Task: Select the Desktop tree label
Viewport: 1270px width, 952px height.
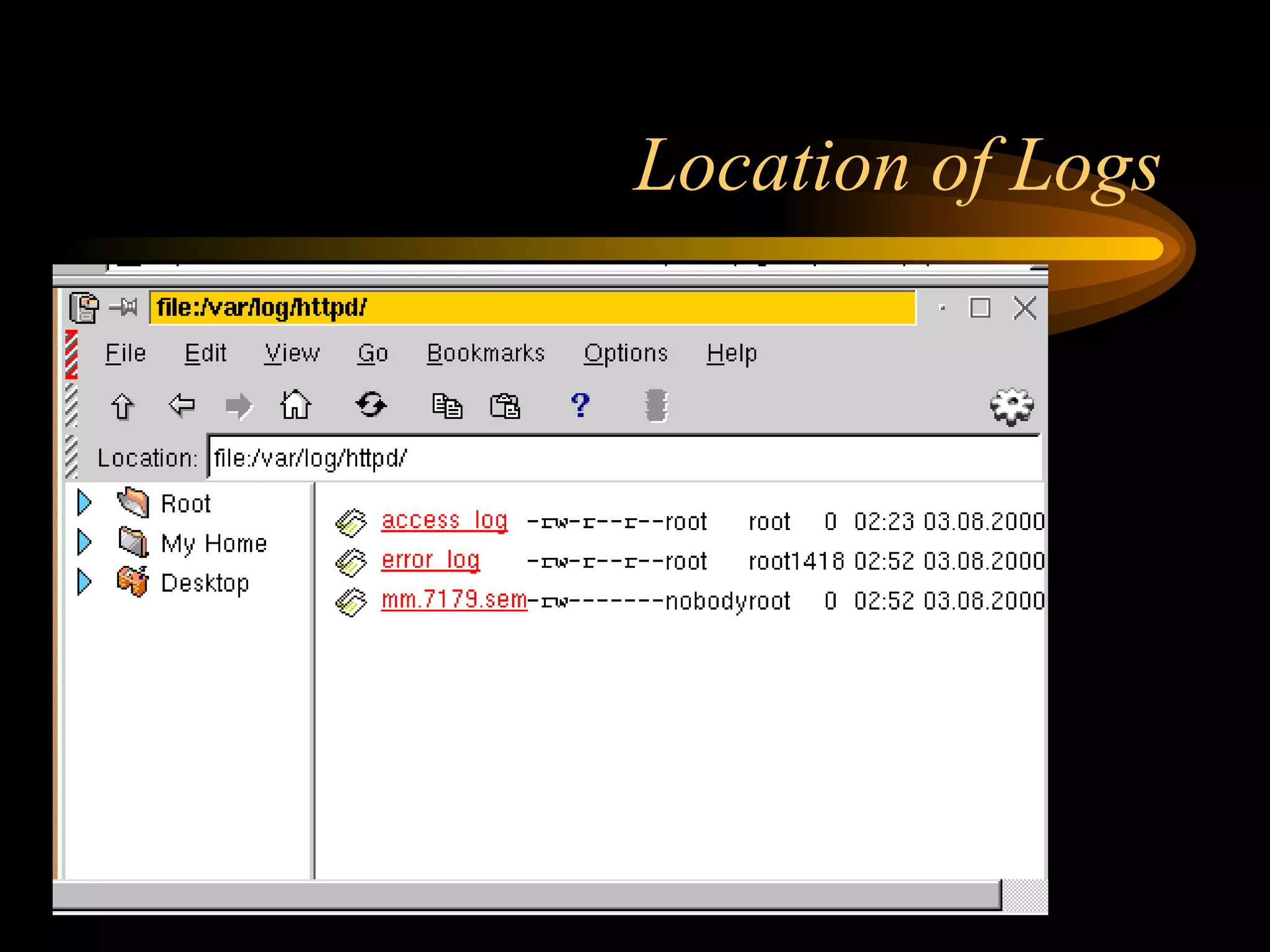Action: pyautogui.click(x=205, y=583)
